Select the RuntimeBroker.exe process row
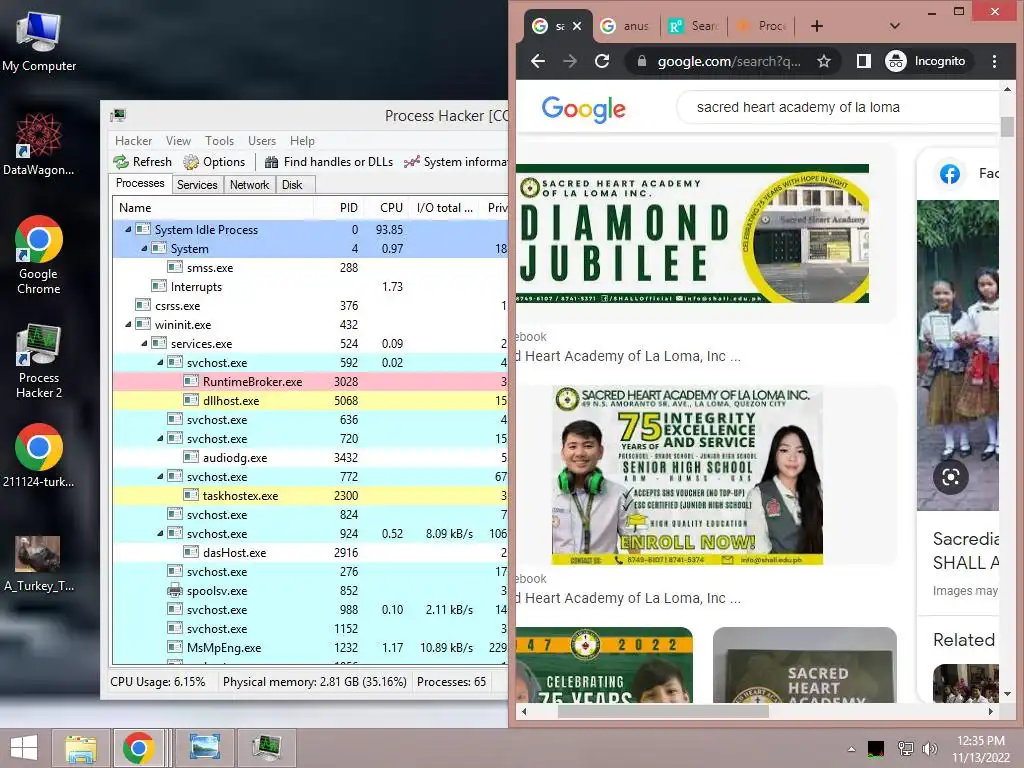 pos(310,381)
